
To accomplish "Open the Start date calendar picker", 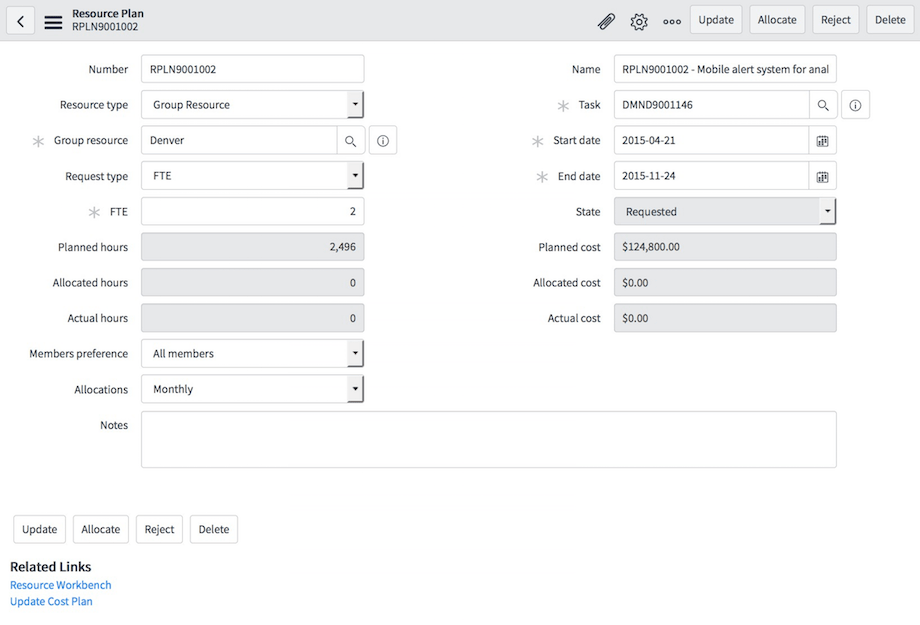I will point(823,140).
